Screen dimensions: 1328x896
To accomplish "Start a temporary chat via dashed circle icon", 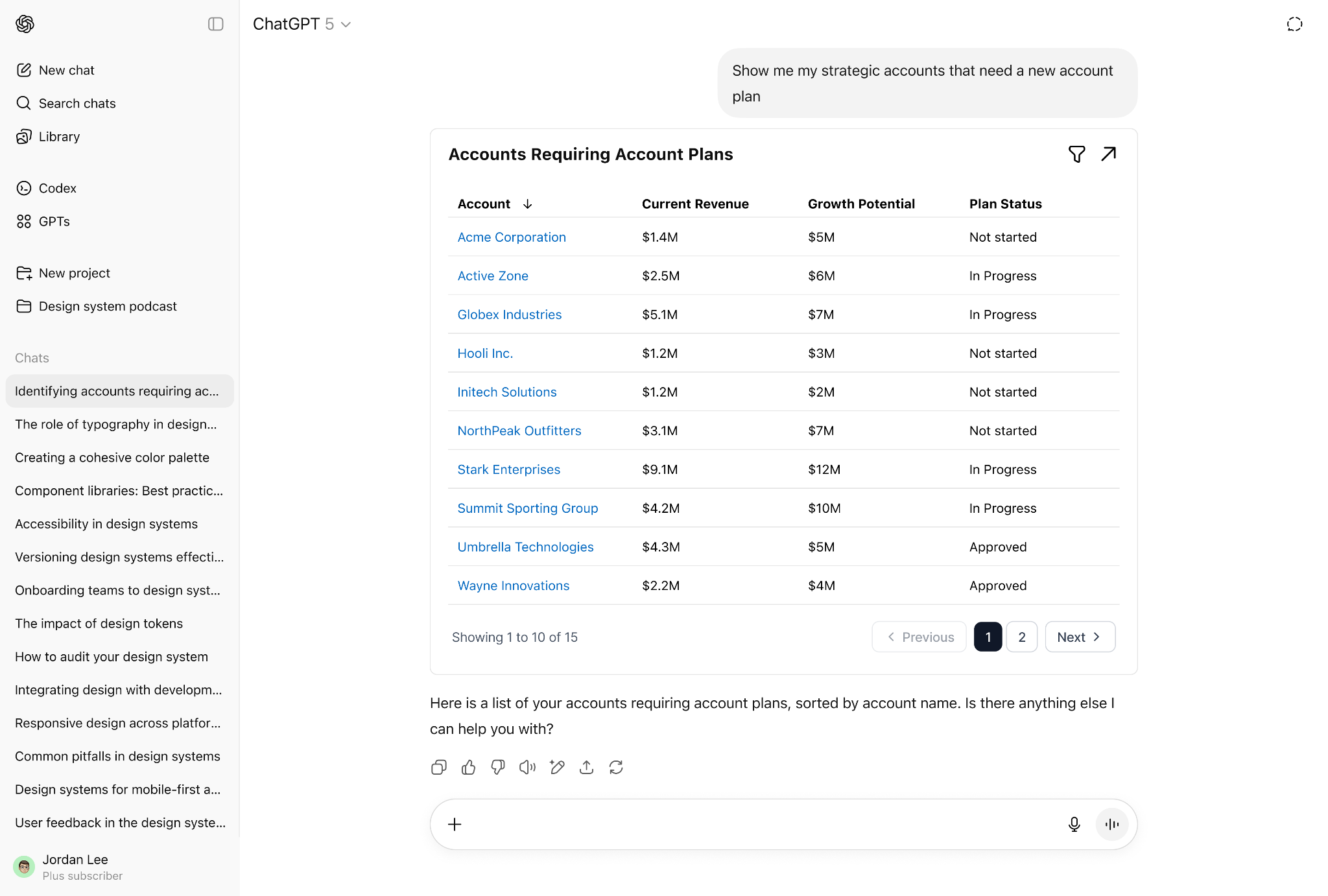I will point(1294,24).
